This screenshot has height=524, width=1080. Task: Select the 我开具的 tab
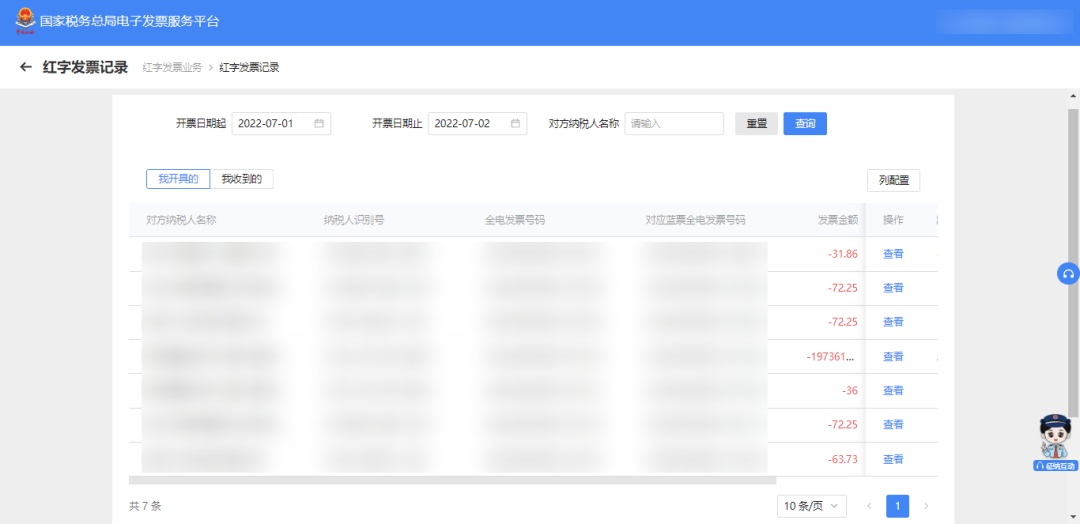(178, 179)
